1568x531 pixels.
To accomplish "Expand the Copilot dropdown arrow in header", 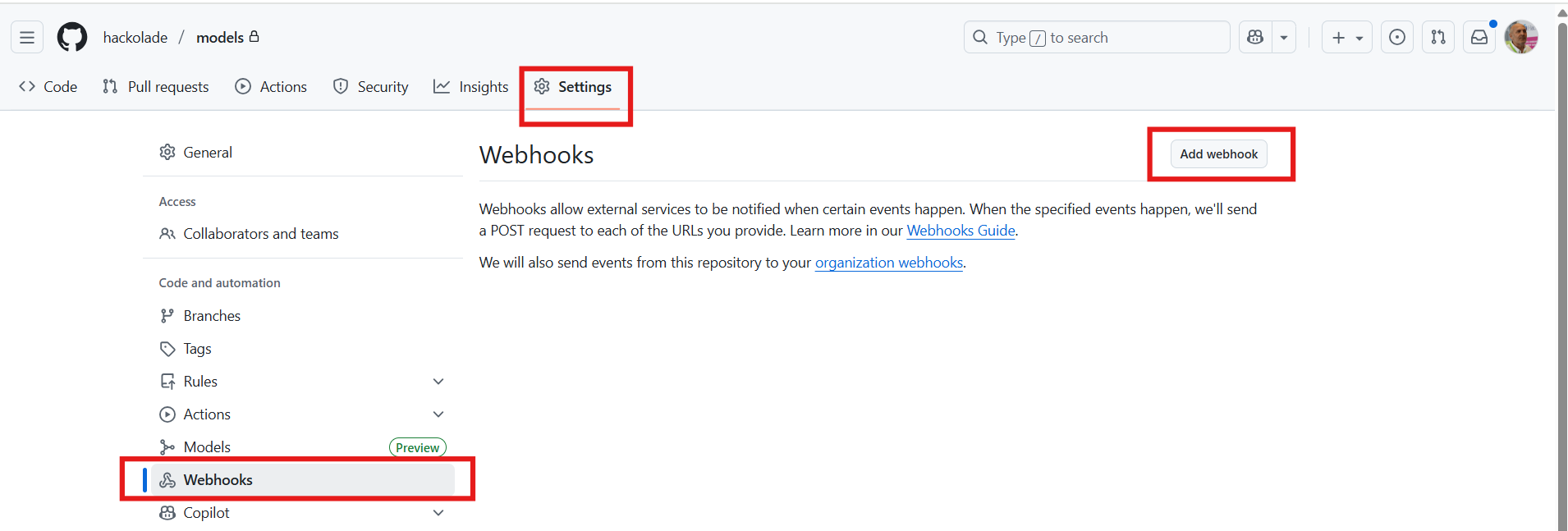I will tap(1284, 38).
